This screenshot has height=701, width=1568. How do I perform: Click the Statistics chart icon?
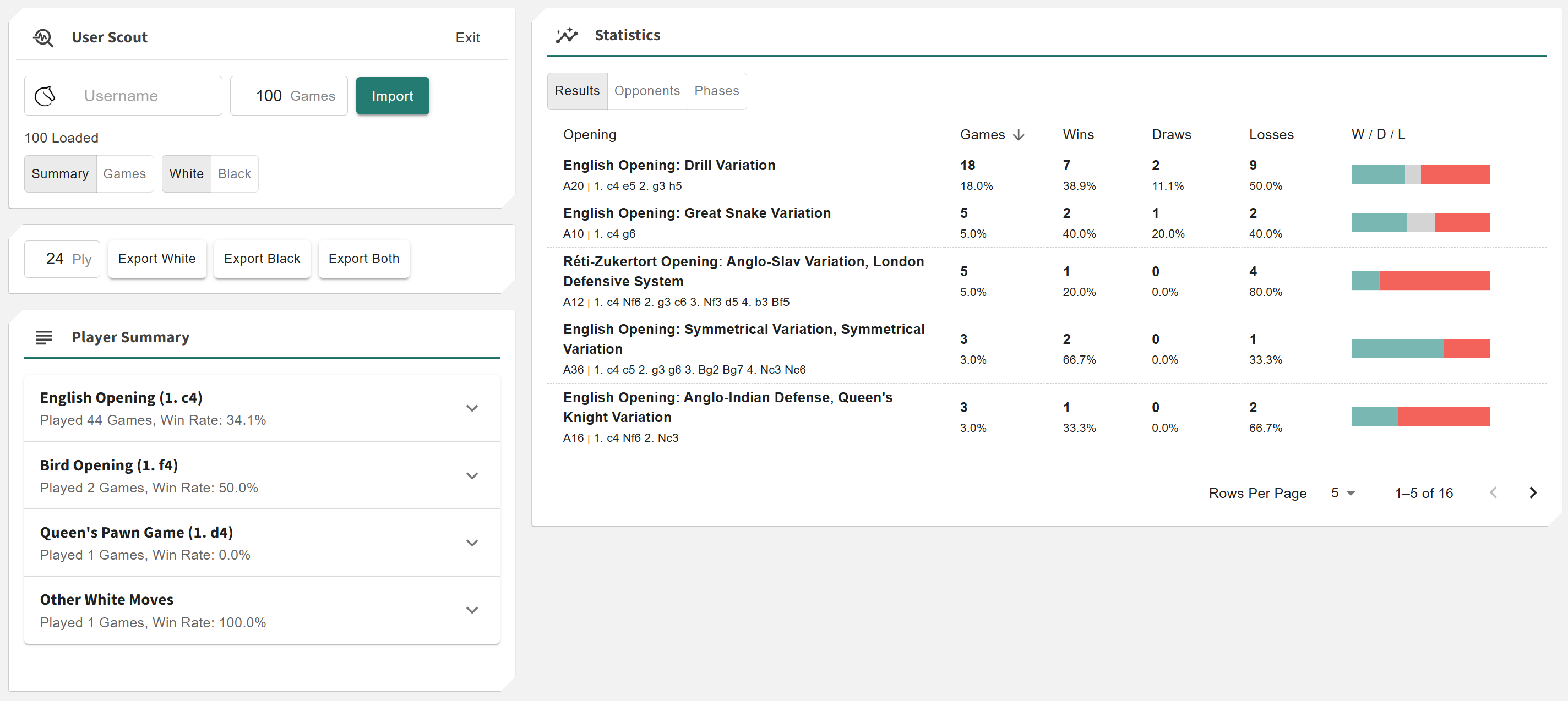pos(566,35)
